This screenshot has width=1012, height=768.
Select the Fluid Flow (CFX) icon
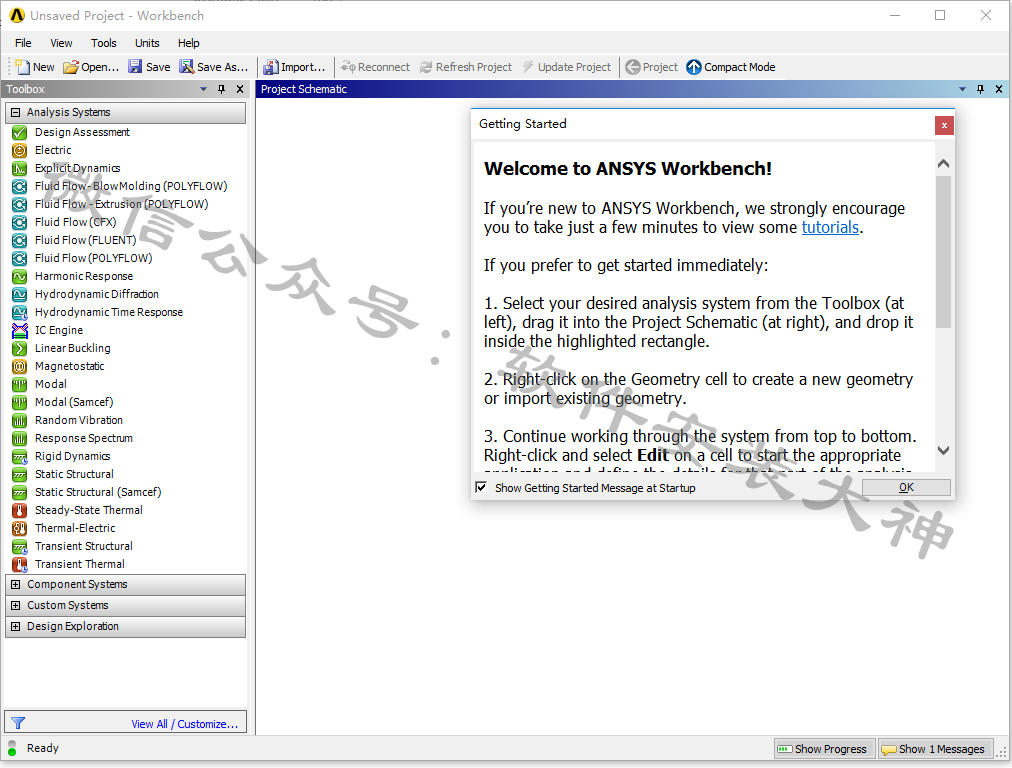pos(19,222)
